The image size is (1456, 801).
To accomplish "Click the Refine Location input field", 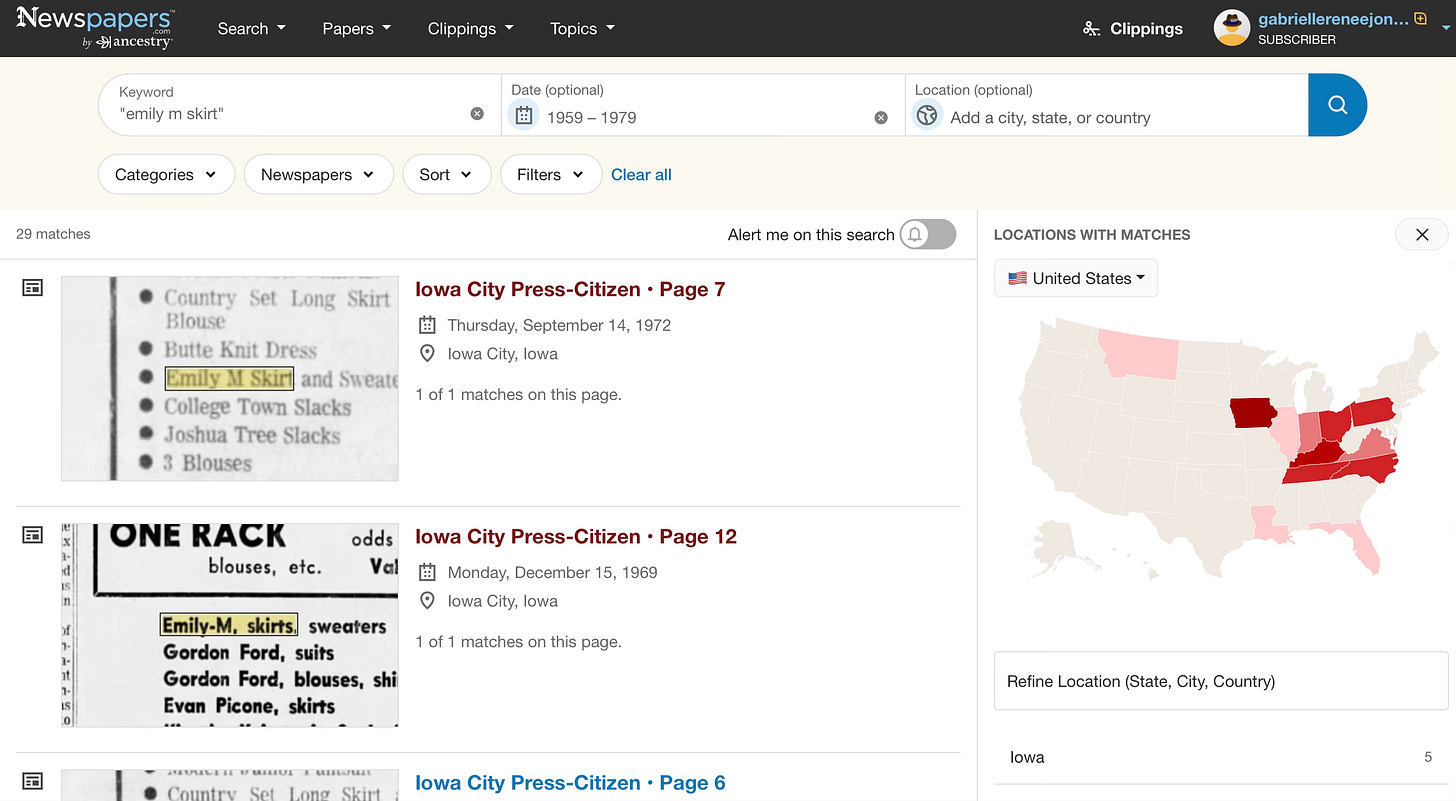I will pos(1221,681).
